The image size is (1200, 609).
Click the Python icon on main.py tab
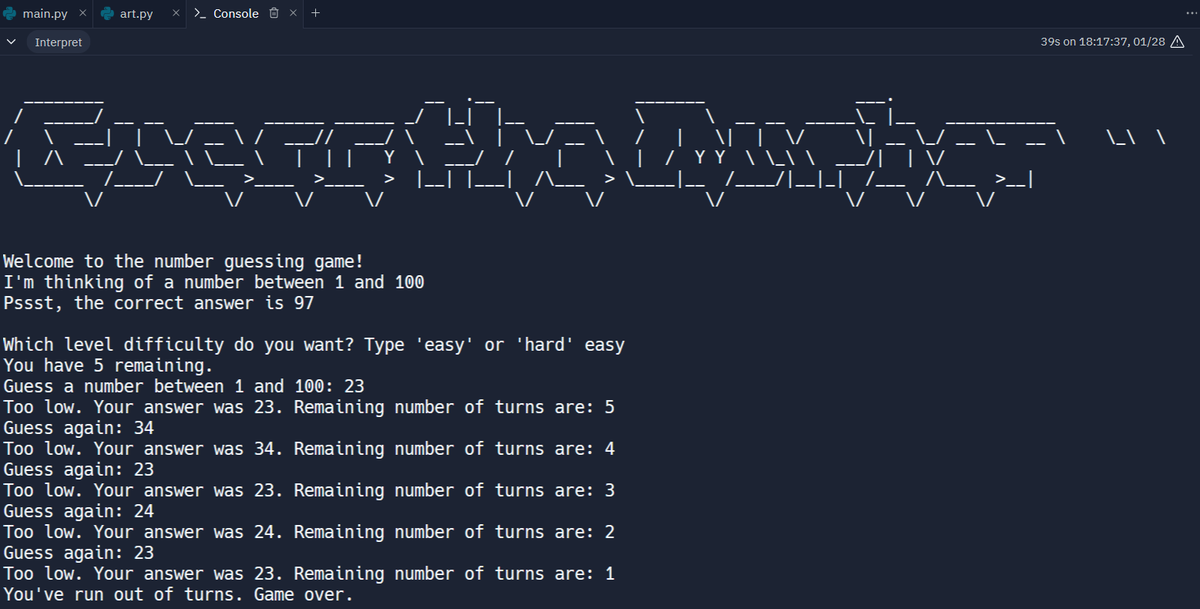pos(9,14)
